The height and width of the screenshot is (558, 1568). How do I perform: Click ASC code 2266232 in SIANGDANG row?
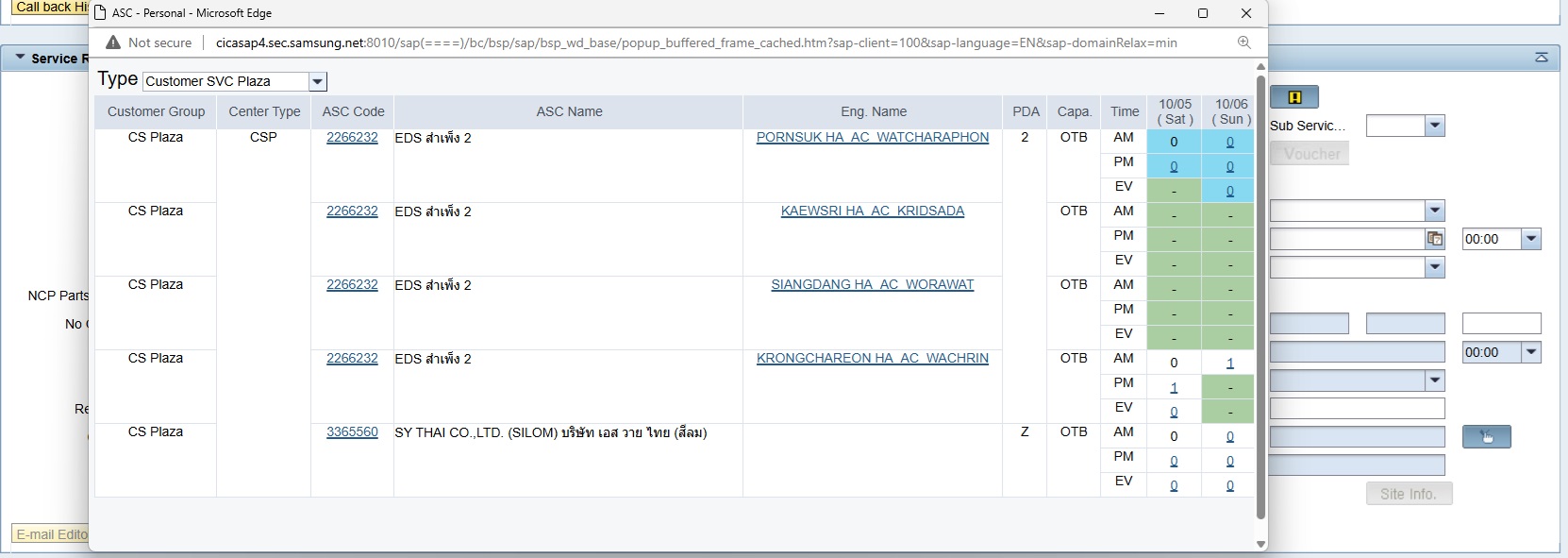352,284
